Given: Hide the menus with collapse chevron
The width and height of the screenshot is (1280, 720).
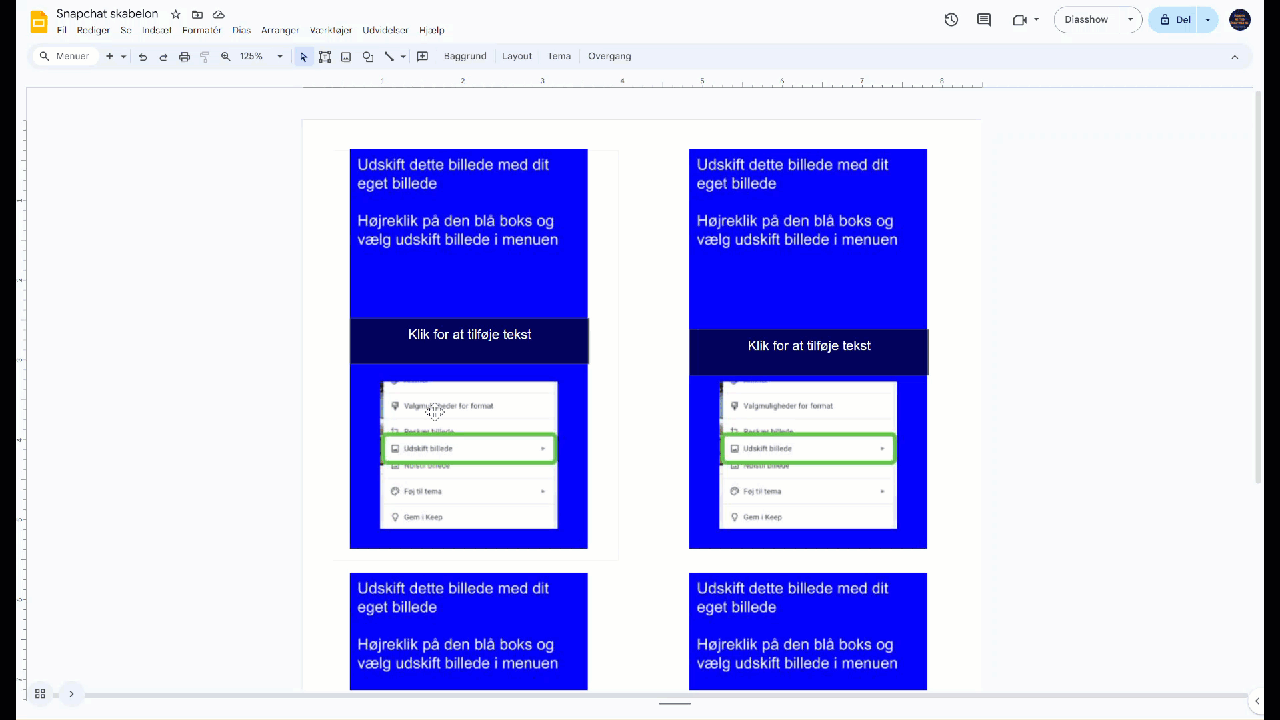Looking at the screenshot, I should coord(1234,57).
